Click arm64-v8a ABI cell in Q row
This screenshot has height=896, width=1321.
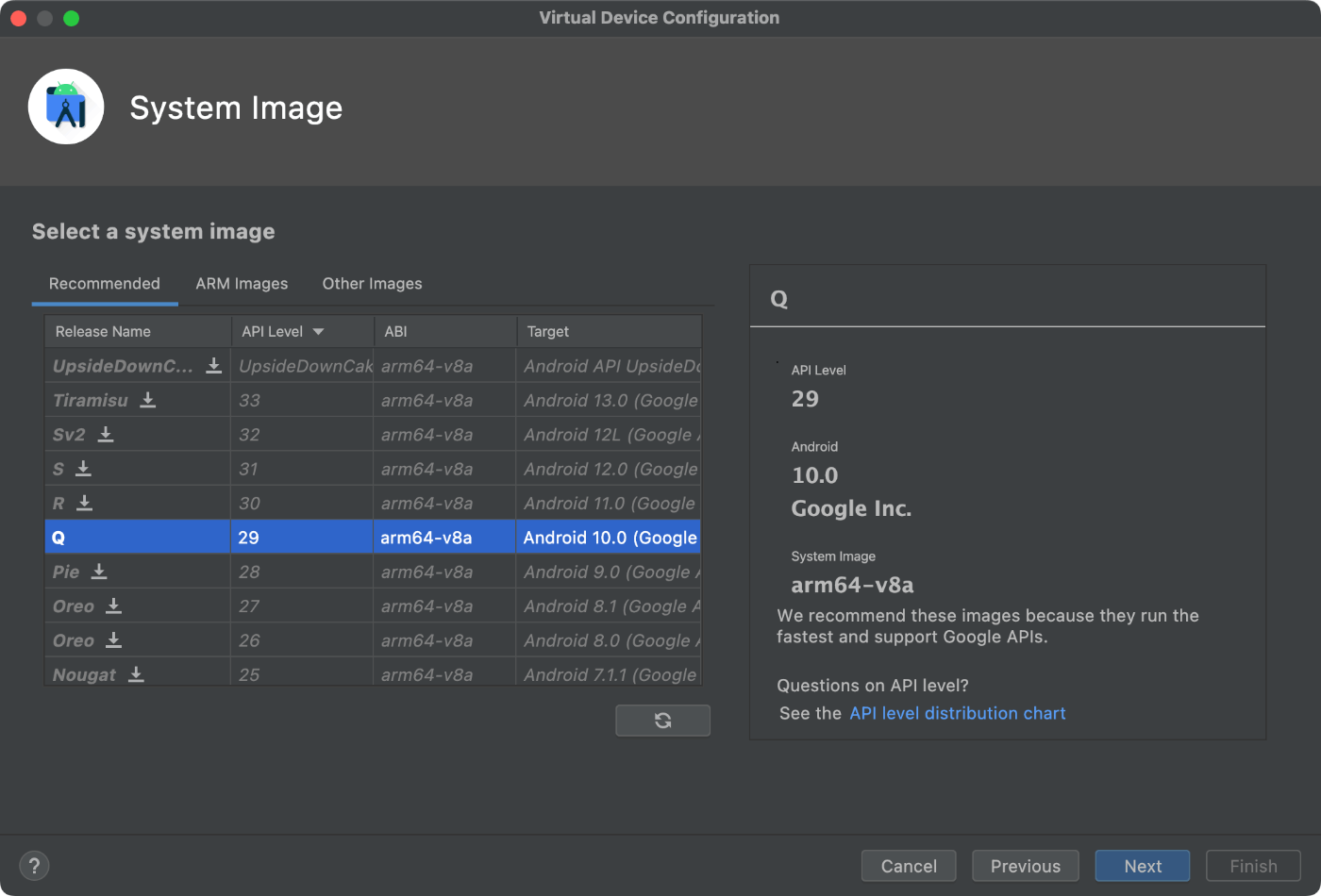445,538
